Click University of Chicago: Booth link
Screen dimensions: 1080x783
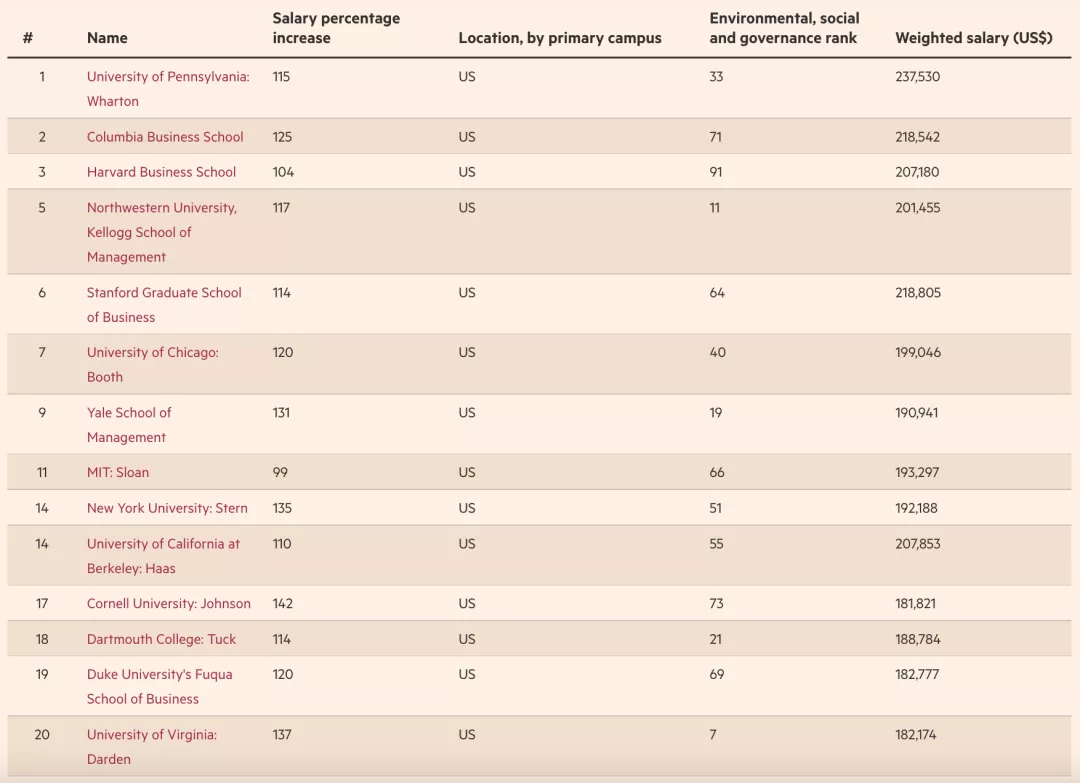(152, 353)
